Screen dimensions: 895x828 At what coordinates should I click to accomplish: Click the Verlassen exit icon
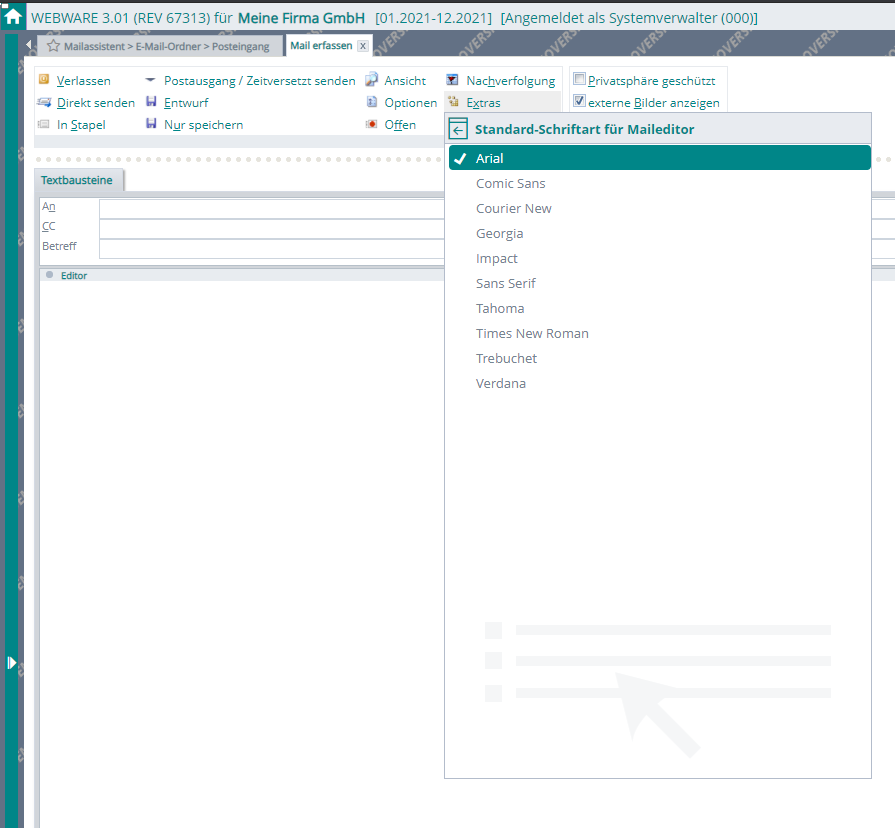(x=44, y=80)
